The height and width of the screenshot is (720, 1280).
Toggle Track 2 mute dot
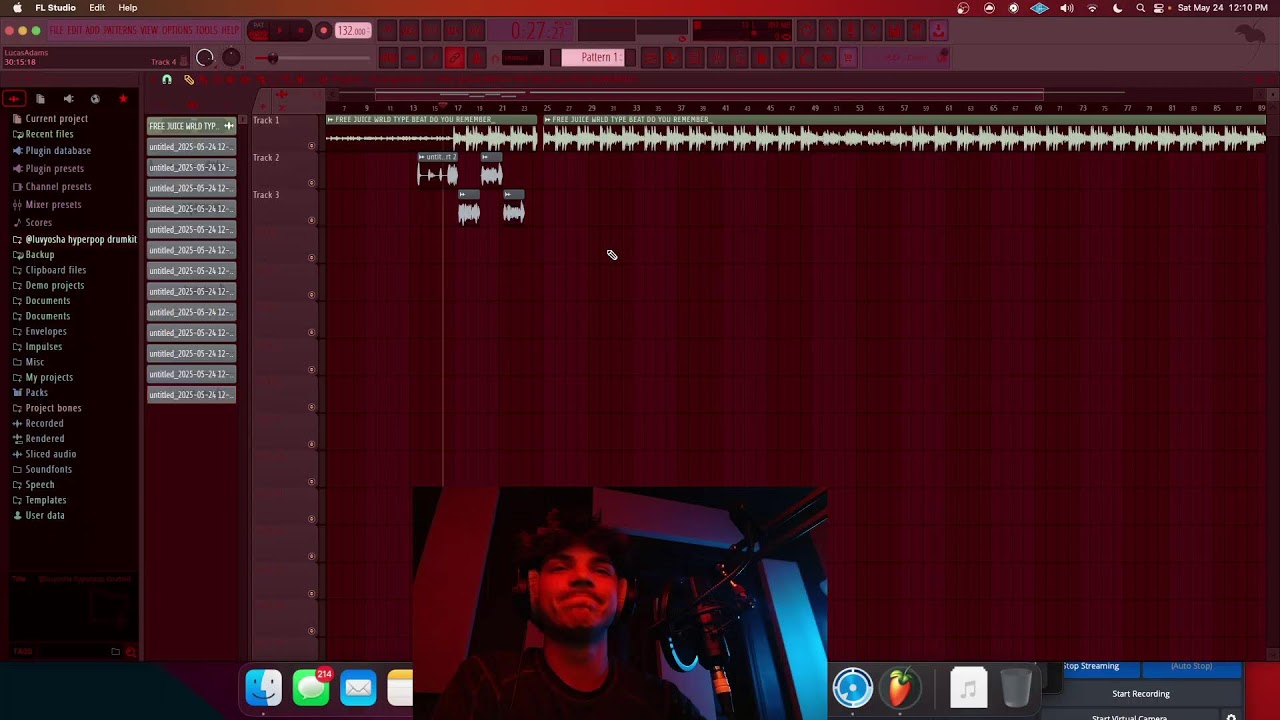pyautogui.click(x=311, y=183)
